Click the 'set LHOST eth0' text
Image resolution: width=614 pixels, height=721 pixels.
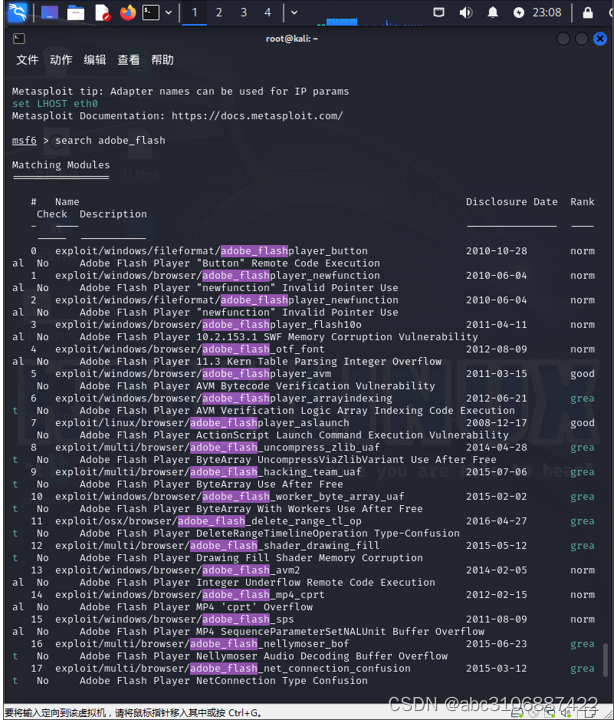tap(55, 103)
